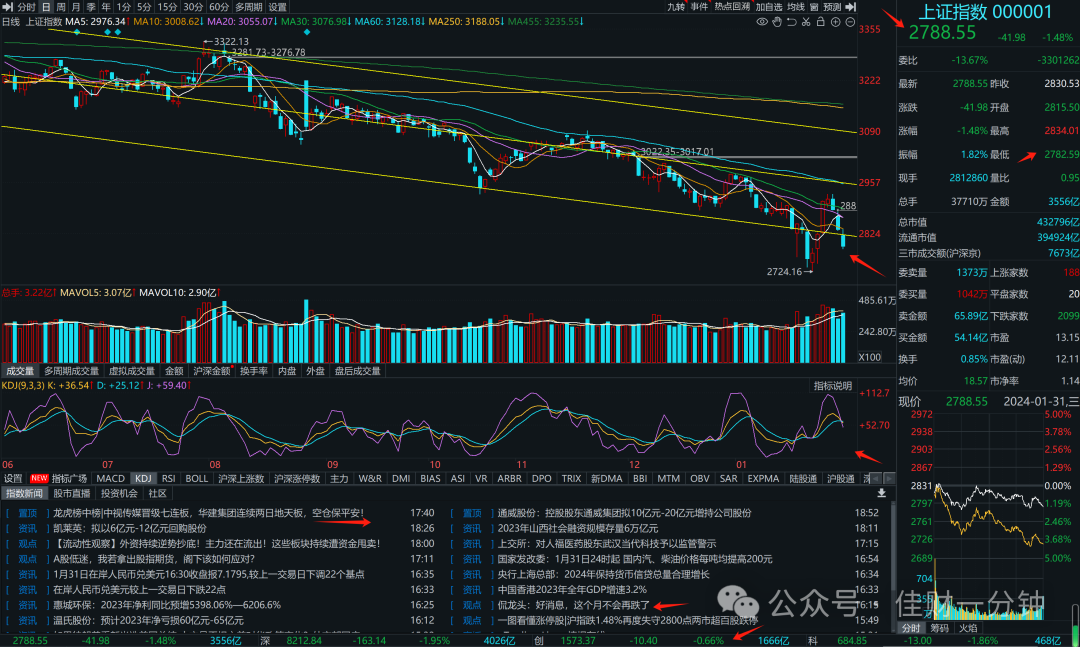Open news: 通威股份 控股股东增持公司股份
Image resolution: width=1080 pixels, height=647 pixels.
coord(624,513)
